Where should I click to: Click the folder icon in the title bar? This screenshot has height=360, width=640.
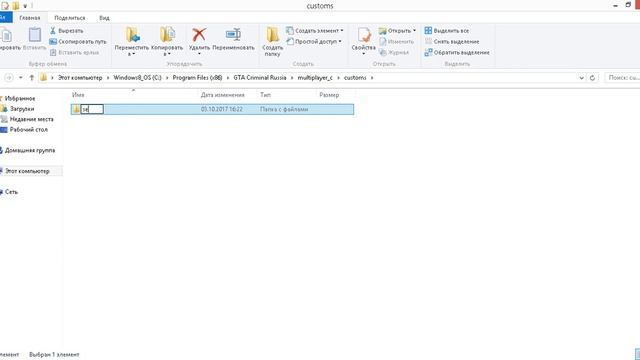(x=15, y=6)
